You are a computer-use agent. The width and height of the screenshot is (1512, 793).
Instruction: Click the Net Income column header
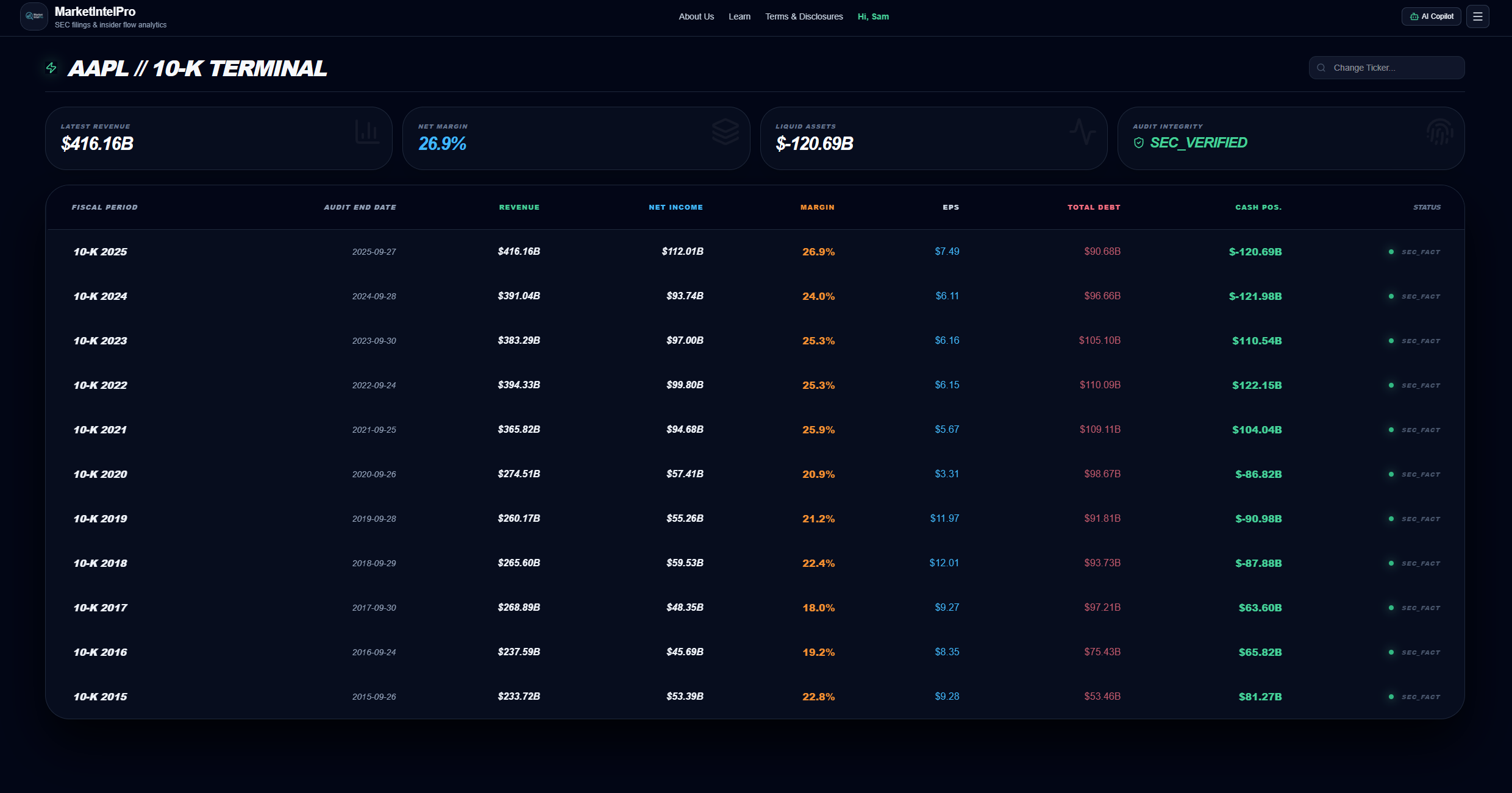676,207
